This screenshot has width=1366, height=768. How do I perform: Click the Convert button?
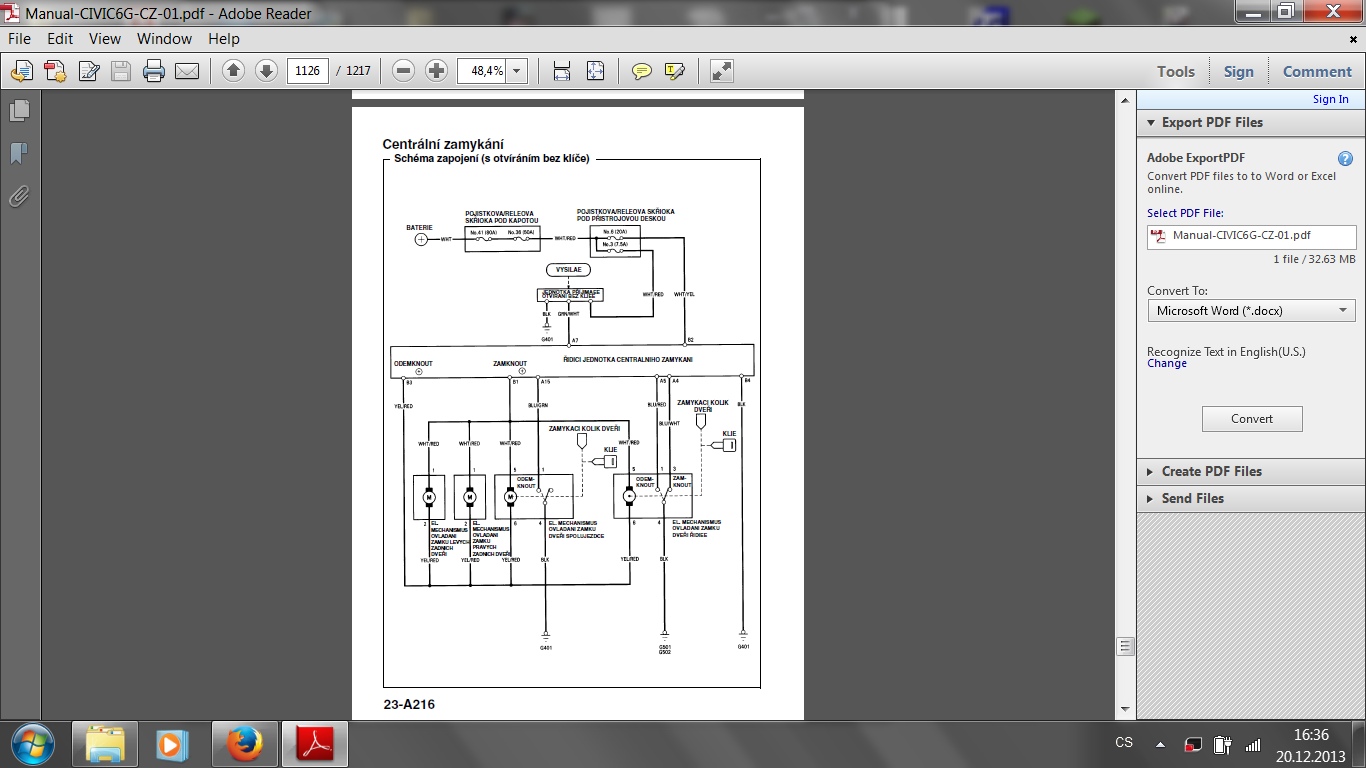(1252, 419)
